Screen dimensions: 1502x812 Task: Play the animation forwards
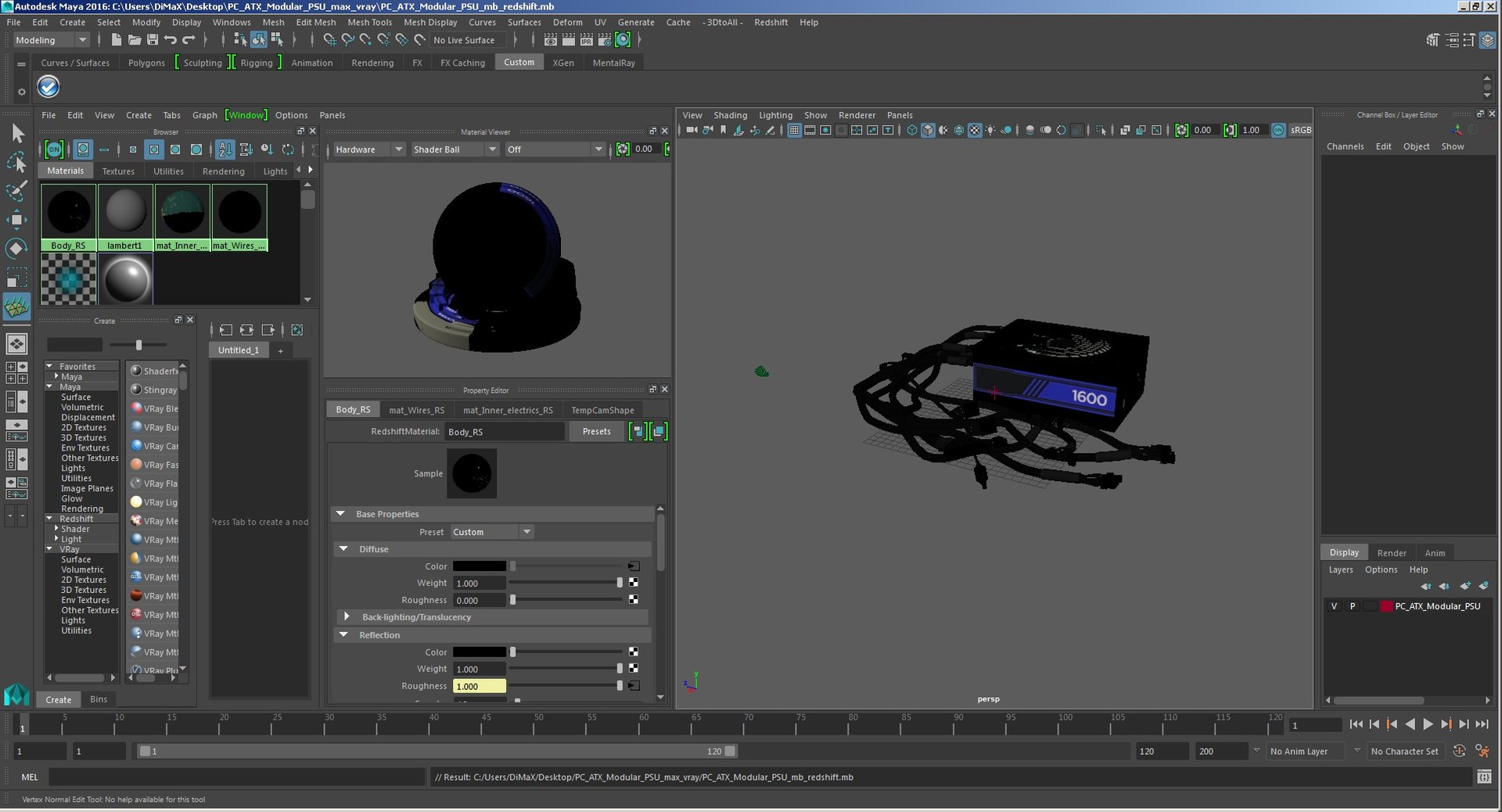[x=1428, y=724]
